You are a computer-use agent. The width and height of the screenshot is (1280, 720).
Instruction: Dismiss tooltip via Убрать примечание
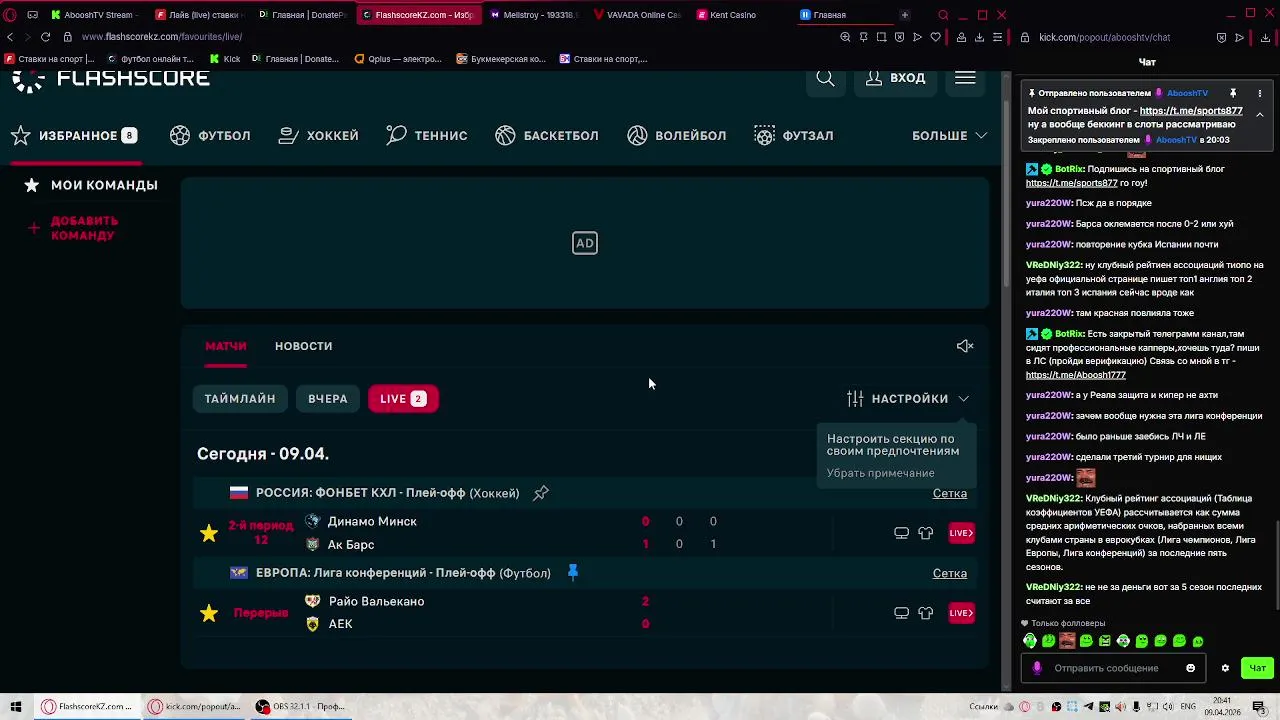881,473
